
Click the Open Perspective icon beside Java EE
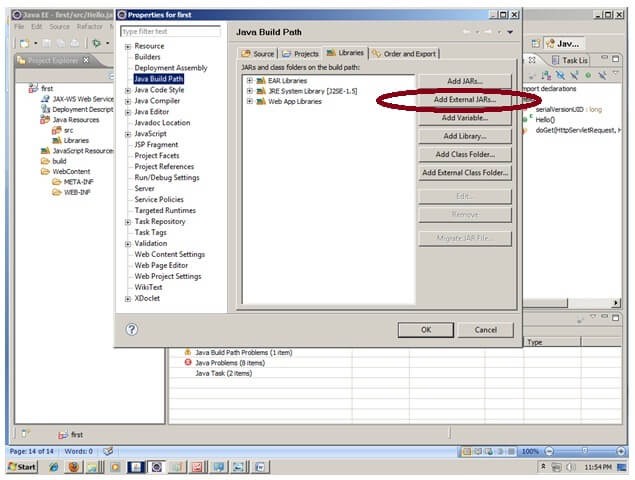(x=535, y=43)
